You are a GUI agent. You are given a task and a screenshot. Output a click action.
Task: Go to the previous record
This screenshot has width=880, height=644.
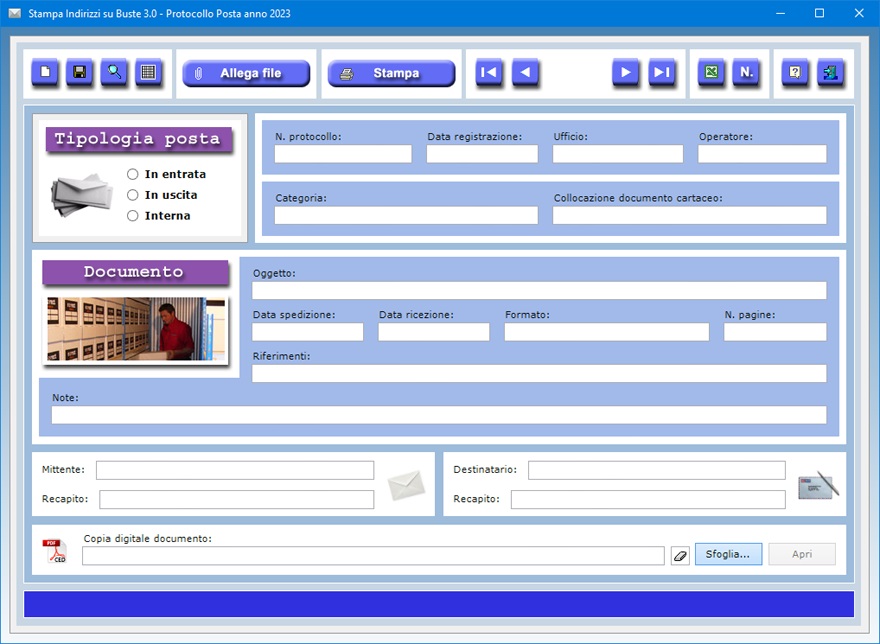click(525, 72)
